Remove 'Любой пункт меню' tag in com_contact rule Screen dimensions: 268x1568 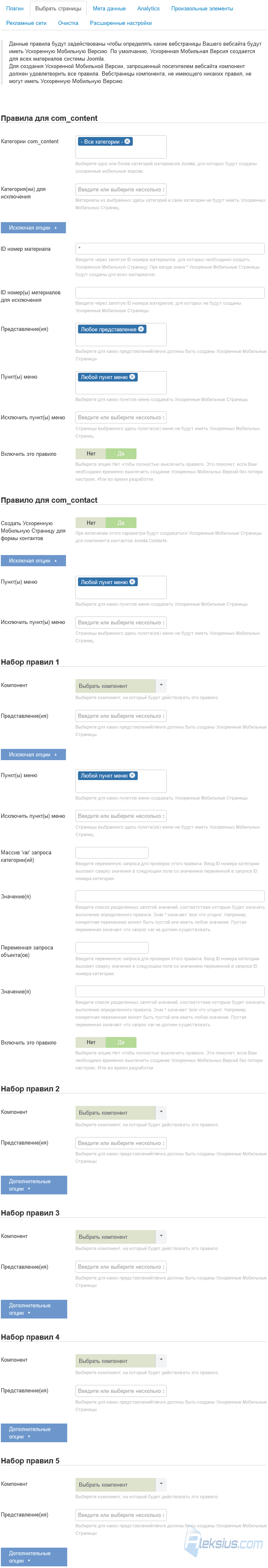click(x=132, y=582)
